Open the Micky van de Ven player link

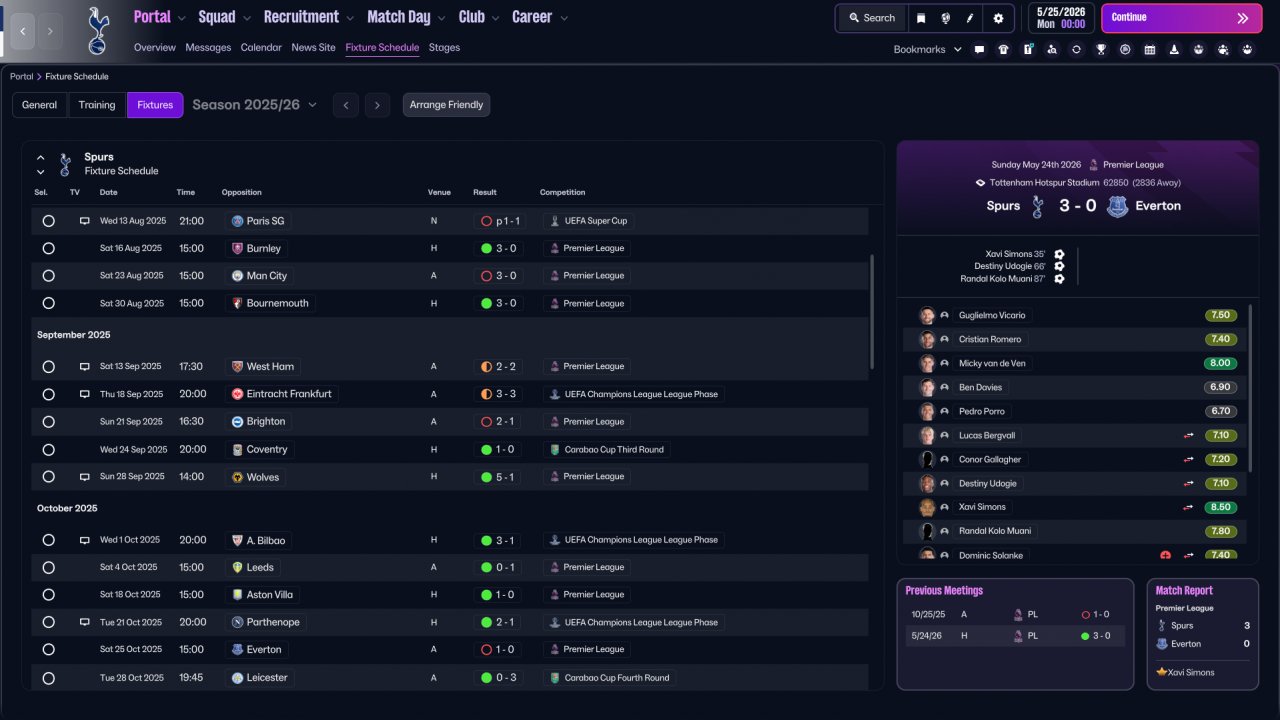(992, 363)
